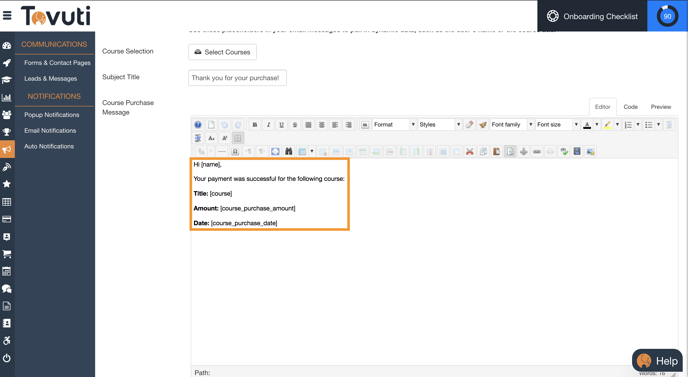Open the credit card sidebar icon
The image size is (688, 377).
(7, 219)
